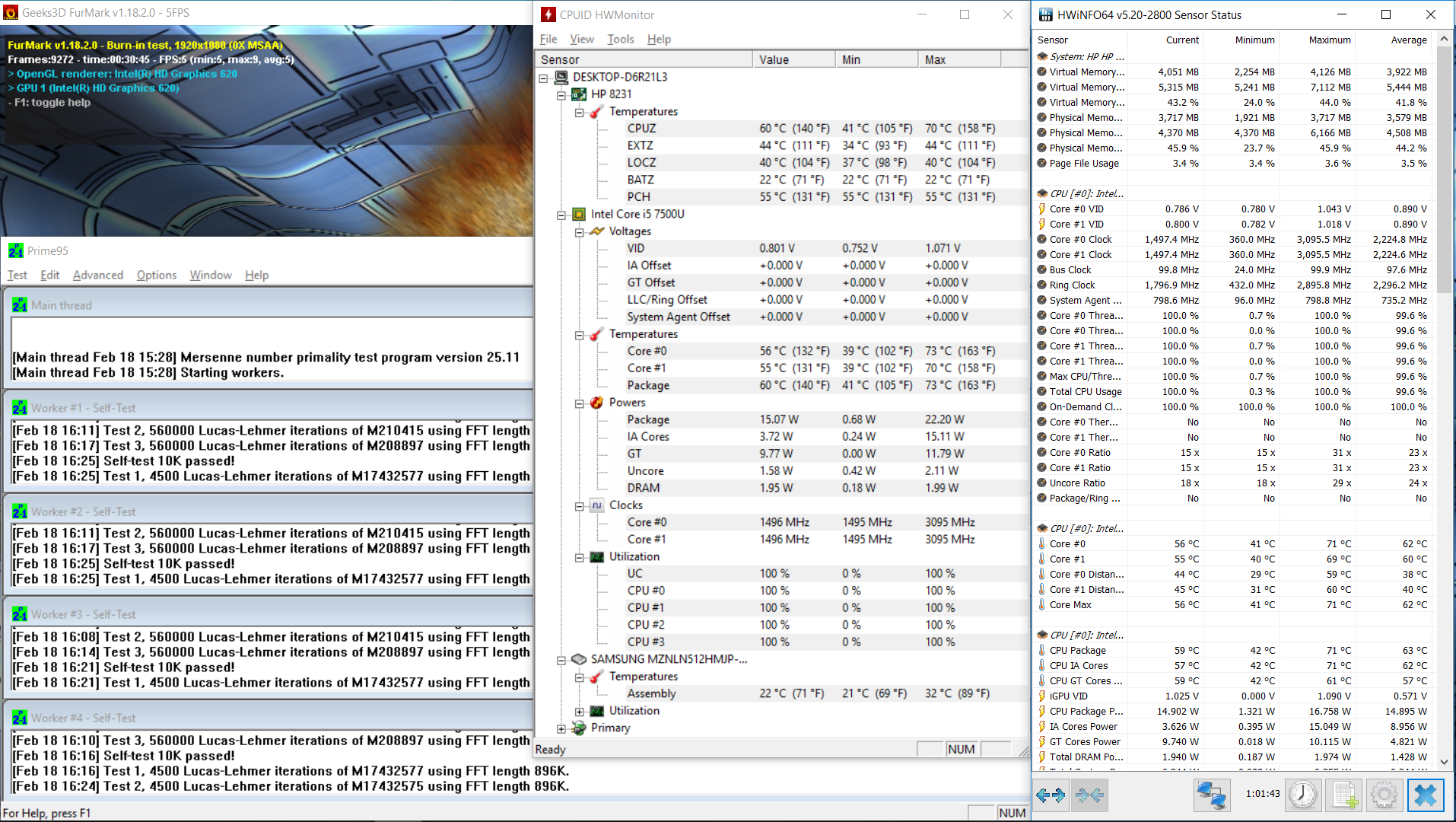Click the HWiNFO clock reset timer icon
This screenshot has height=822, width=1456.
pos(1302,795)
